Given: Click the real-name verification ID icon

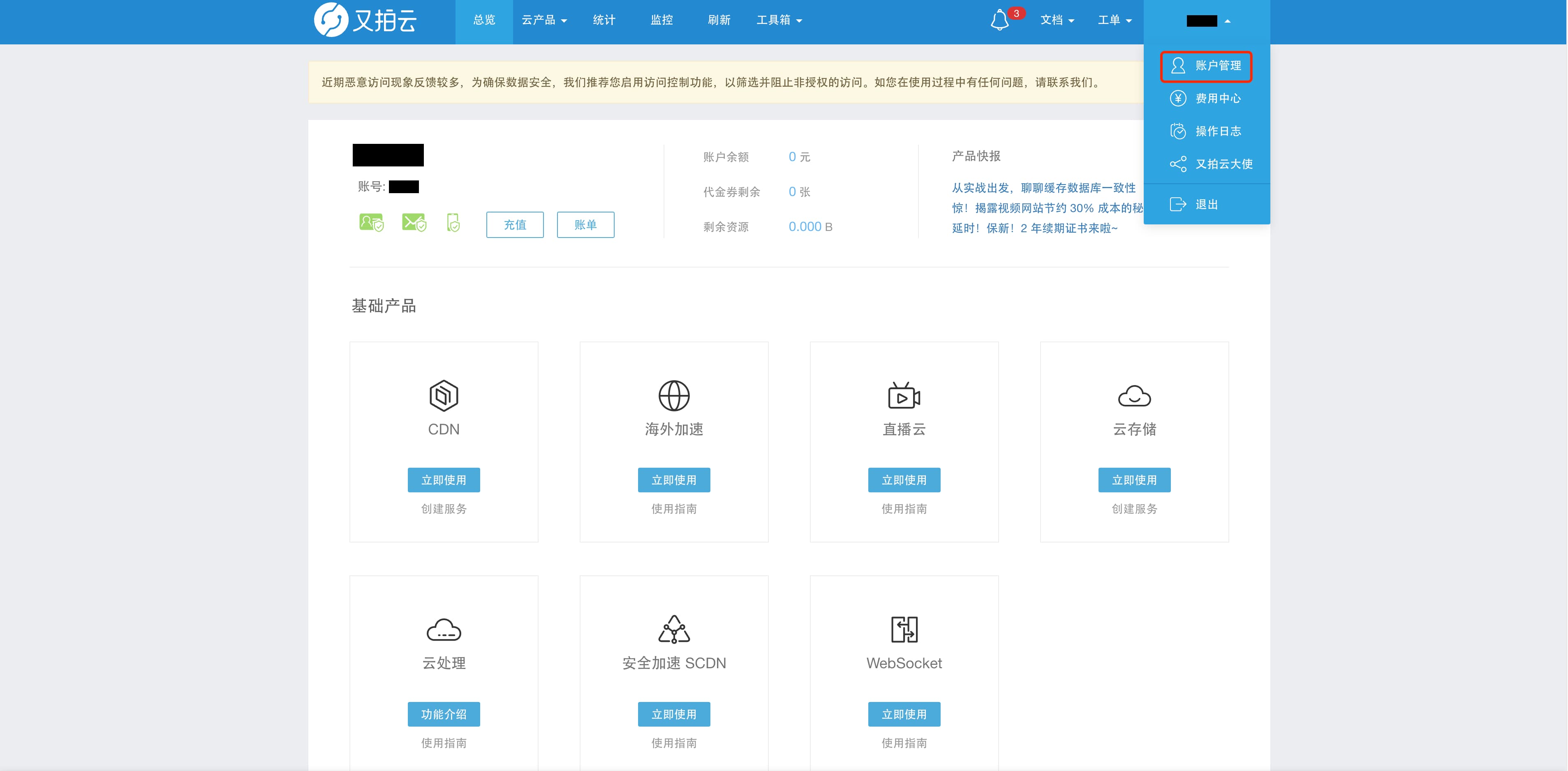Looking at the screenshot, I should [x=371, y=223].
